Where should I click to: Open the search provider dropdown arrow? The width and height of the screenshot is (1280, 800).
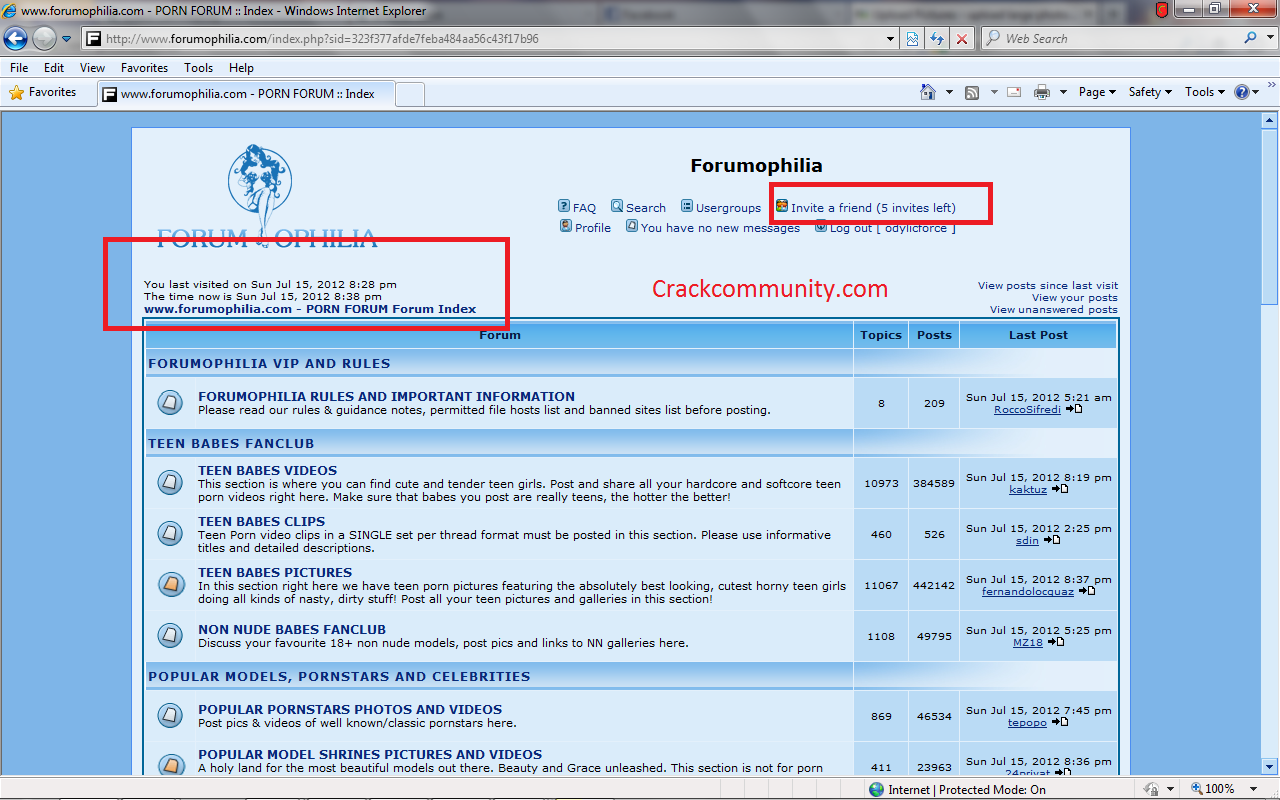click(1269, 38)
